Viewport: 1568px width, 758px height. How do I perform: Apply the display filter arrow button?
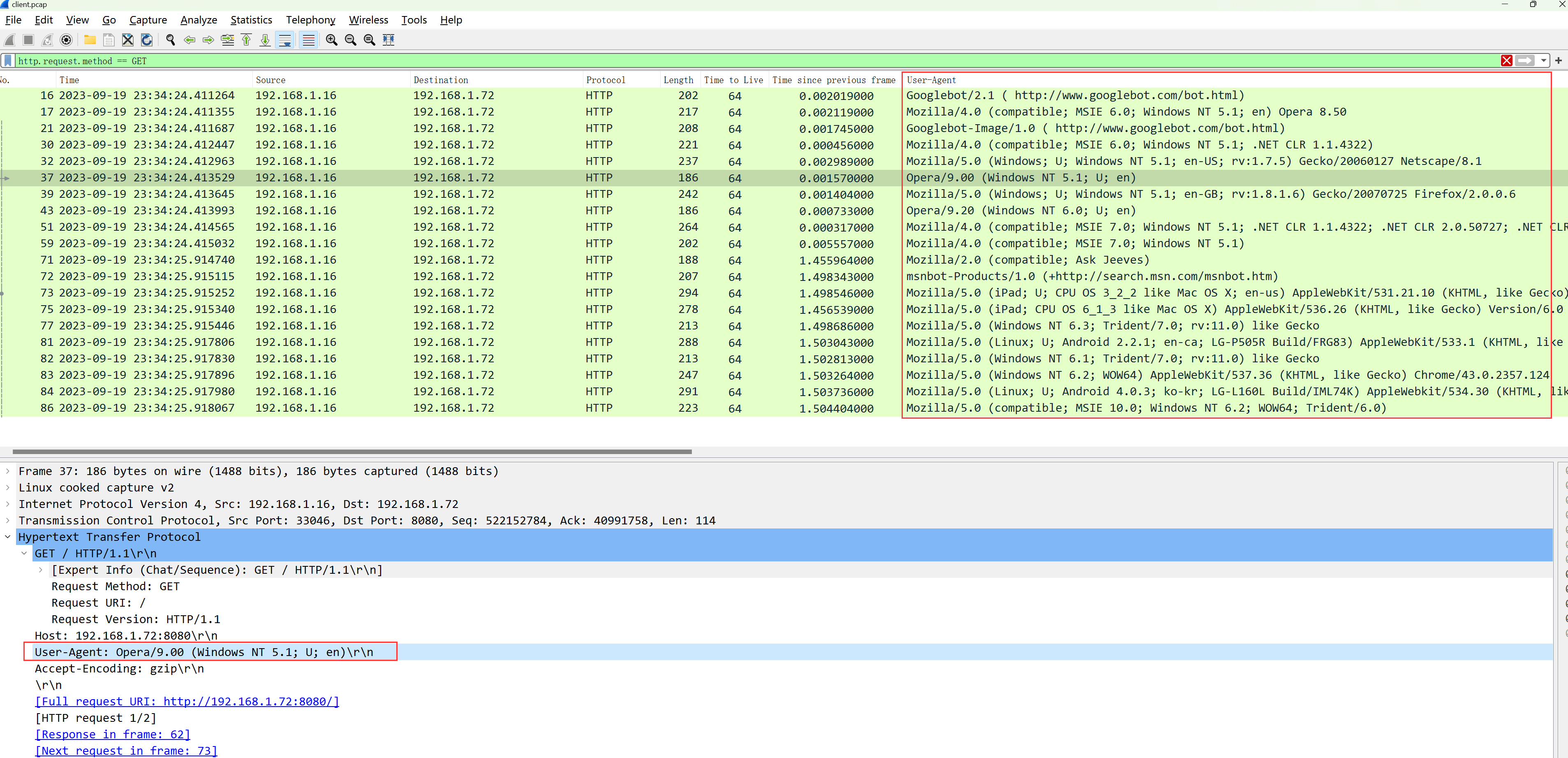click(x=1525, y=61)
